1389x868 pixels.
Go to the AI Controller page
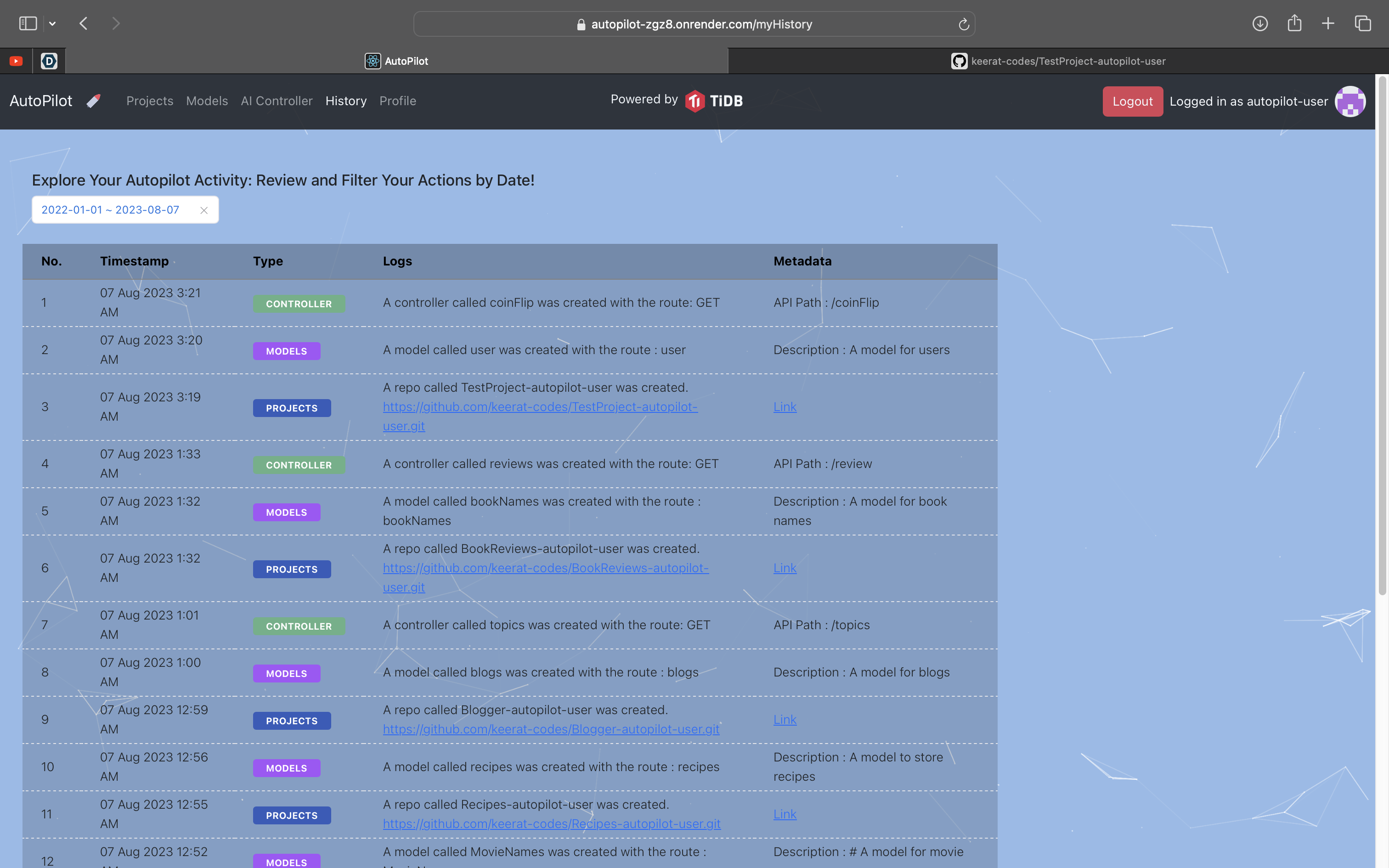pos(277,101)
